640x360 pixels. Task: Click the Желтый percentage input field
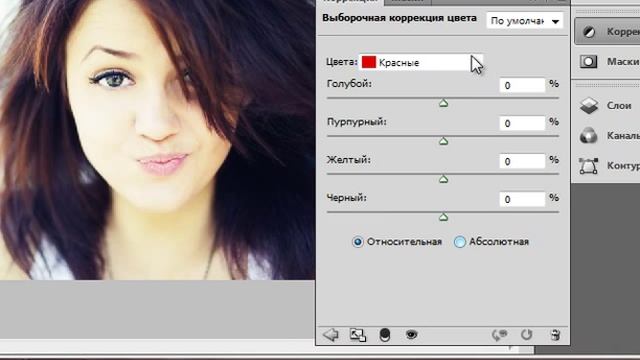point(522,161)
